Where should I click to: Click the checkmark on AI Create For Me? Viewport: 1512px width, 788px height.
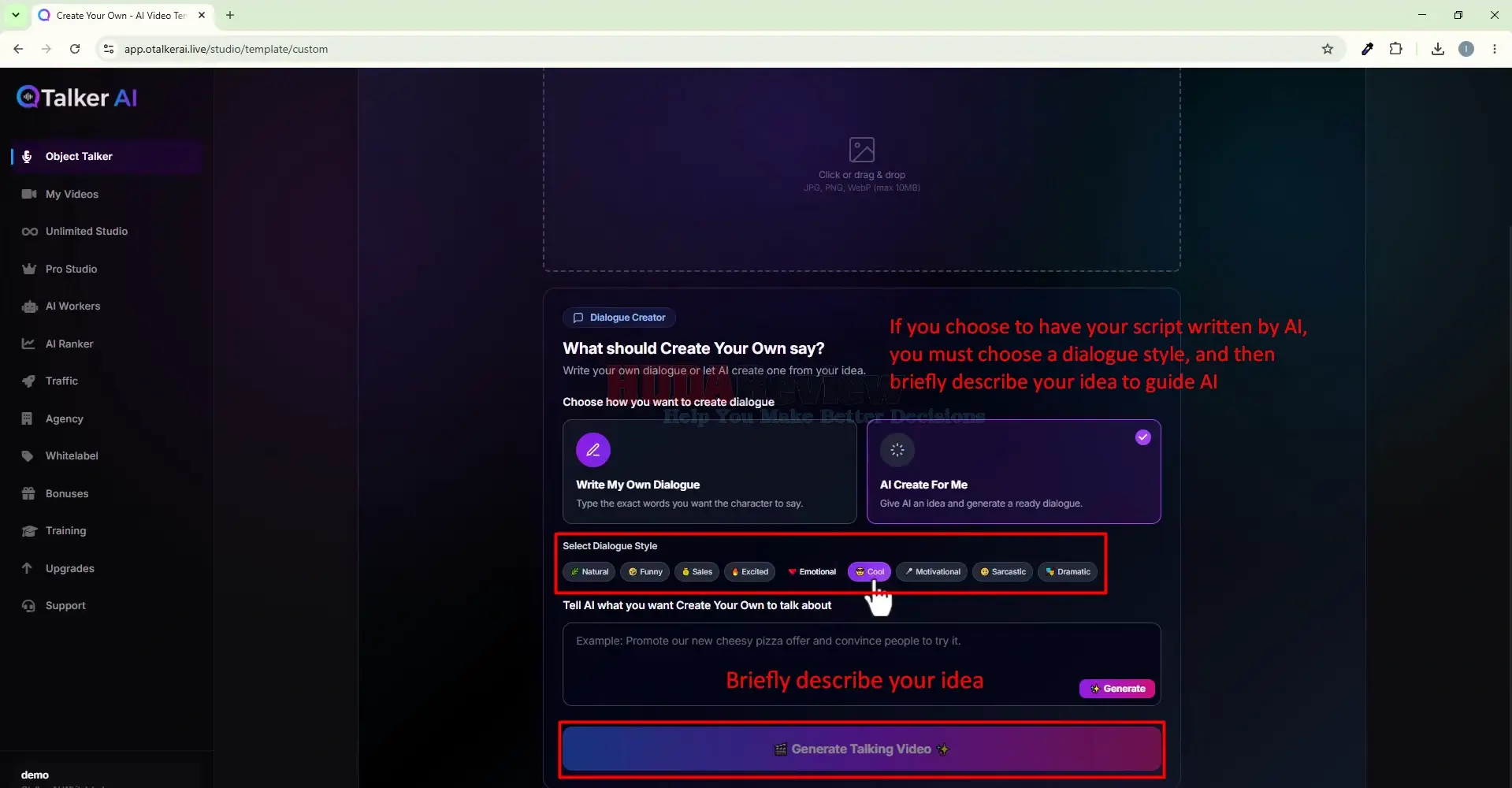point(1143,437)
